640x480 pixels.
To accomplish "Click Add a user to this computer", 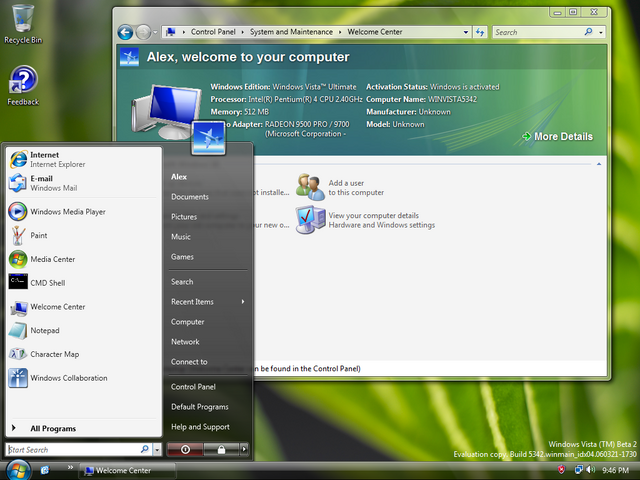I will (356, 188).
